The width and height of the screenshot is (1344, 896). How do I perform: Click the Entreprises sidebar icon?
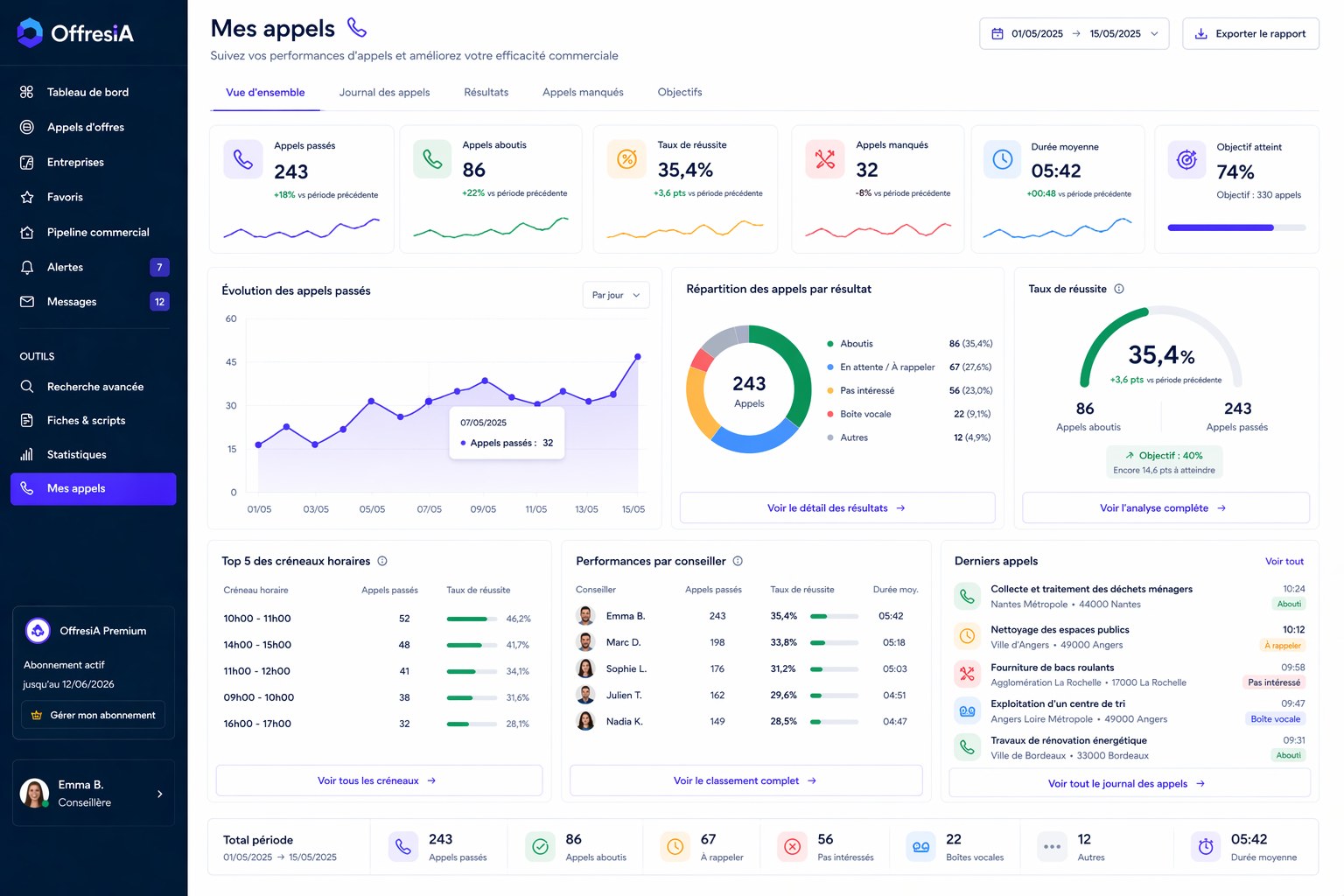coord(27,162)
